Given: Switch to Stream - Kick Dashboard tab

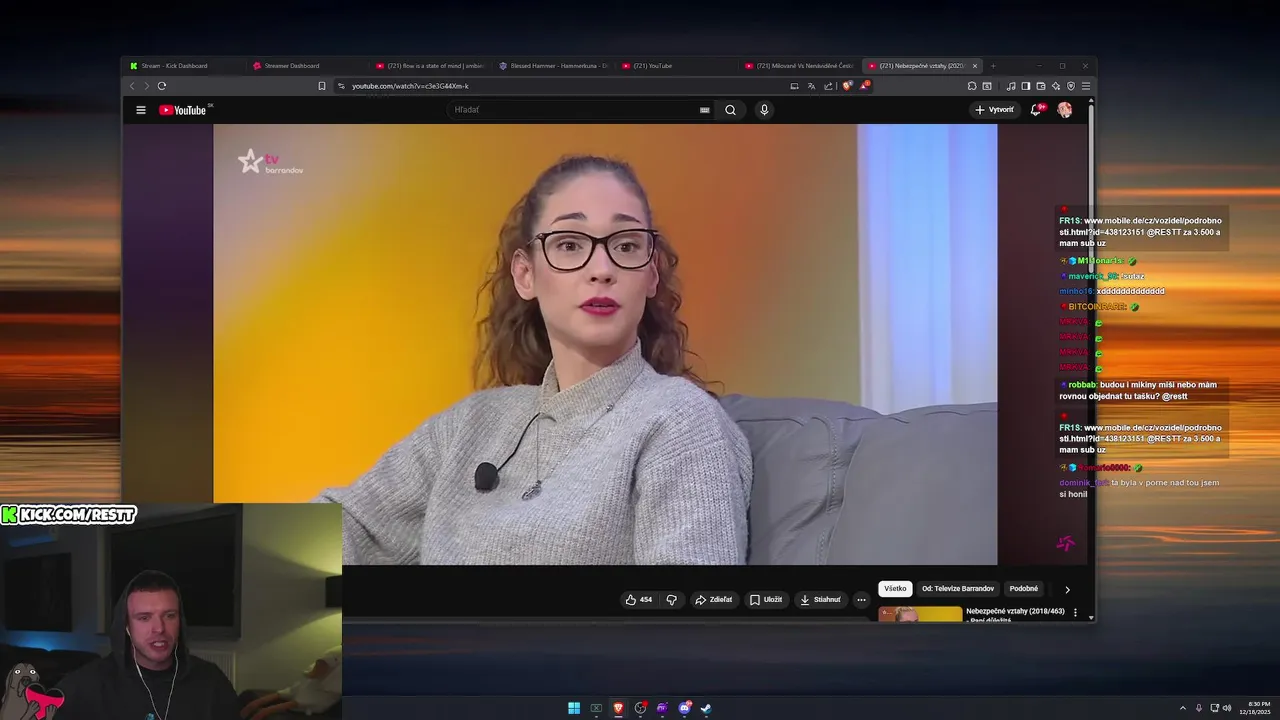Looking at the screenshot, I should pos(184,66).
